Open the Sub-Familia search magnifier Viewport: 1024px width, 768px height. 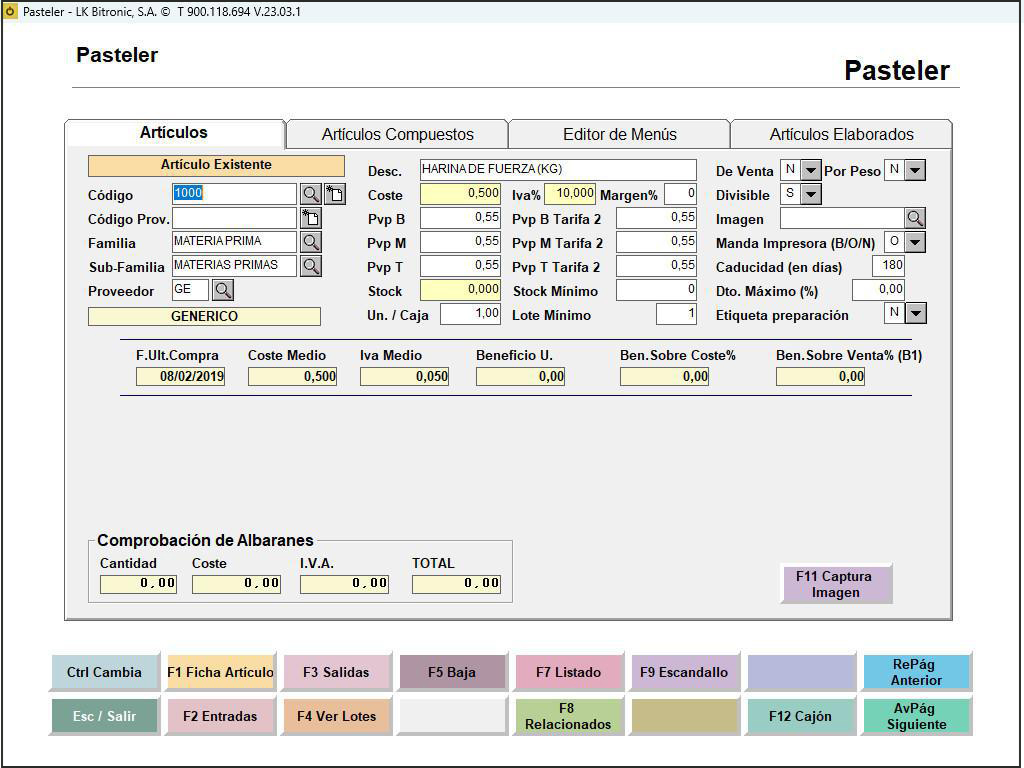311,266
